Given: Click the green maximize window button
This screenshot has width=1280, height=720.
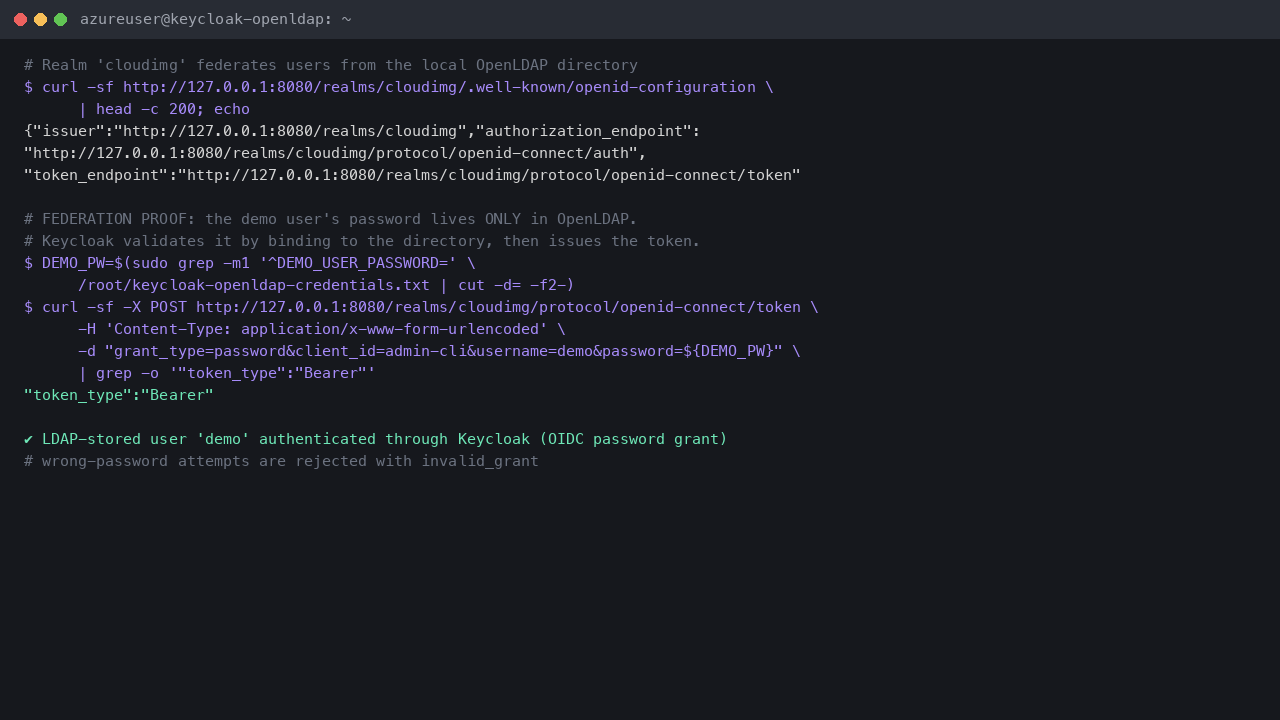Looking at the screenshot, I should click(60, 19).
